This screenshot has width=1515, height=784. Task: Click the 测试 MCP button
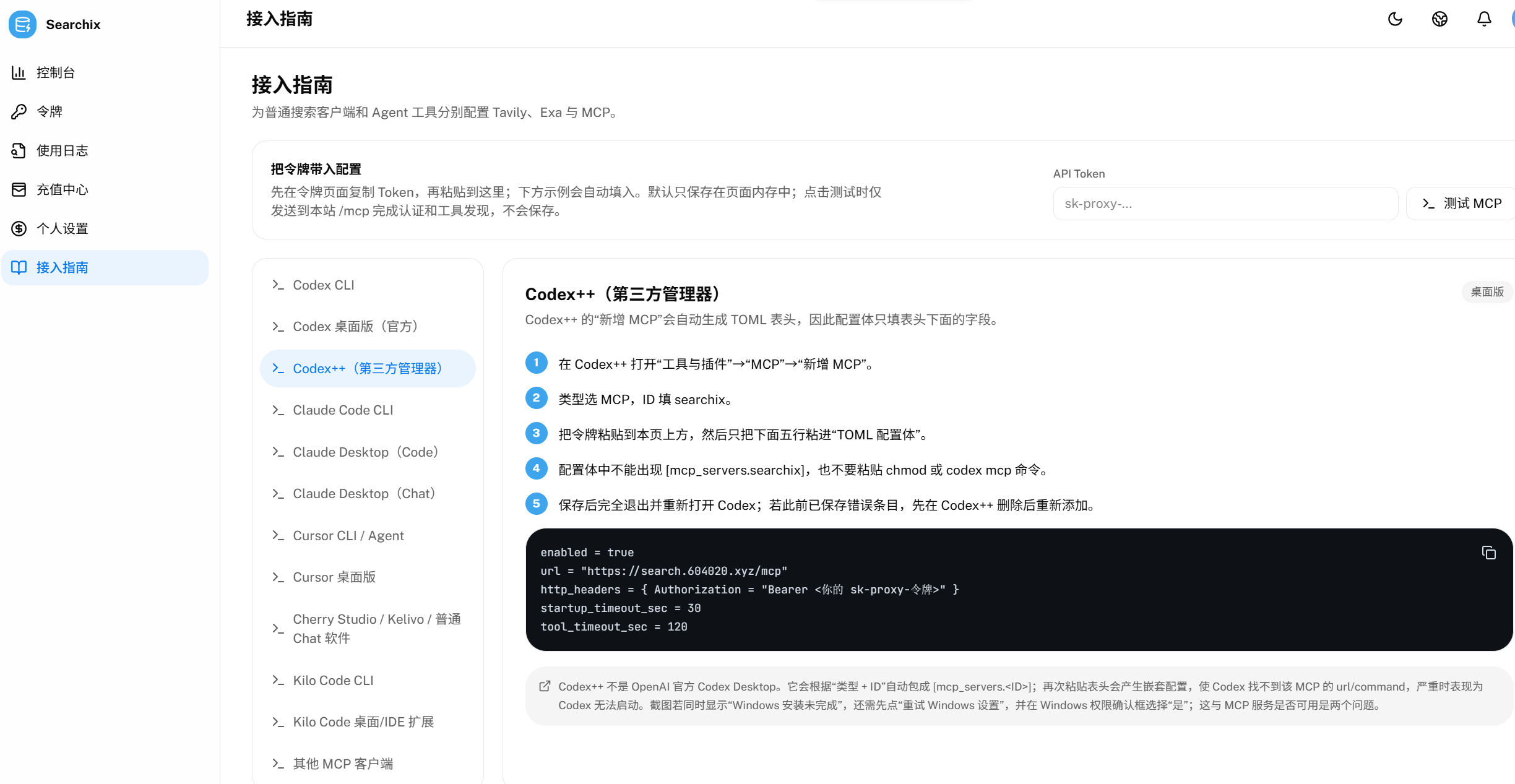1461,204
